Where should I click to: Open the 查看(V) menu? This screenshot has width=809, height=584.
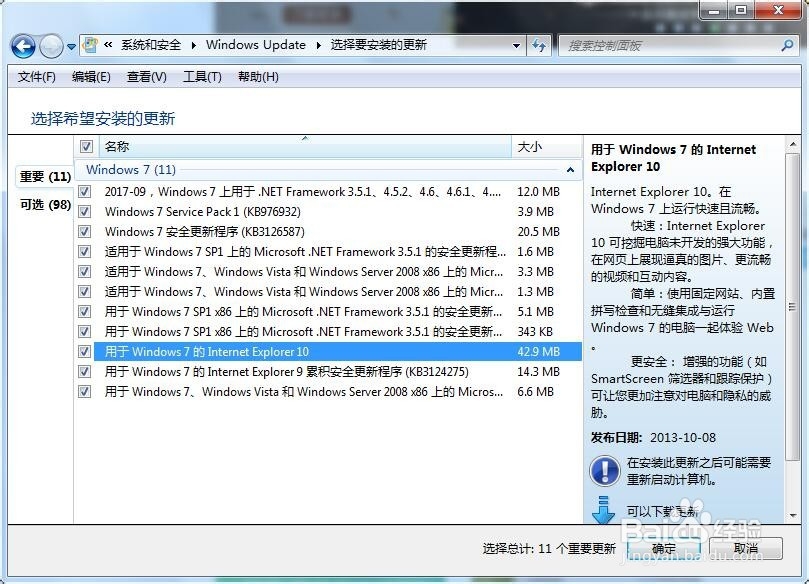pyautogui.click(x=147, y=77)
